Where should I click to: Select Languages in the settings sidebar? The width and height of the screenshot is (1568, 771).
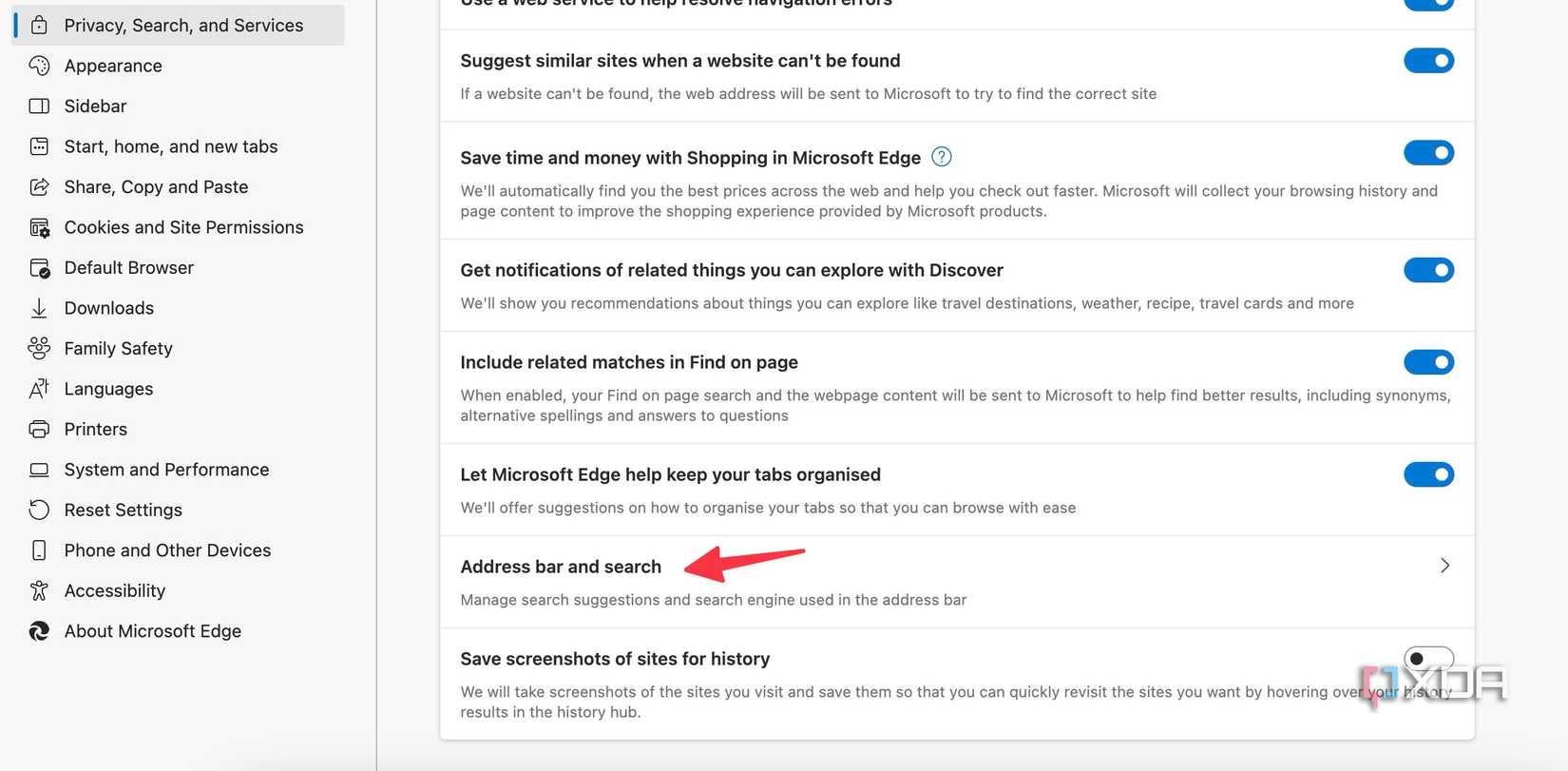point(108,389)
